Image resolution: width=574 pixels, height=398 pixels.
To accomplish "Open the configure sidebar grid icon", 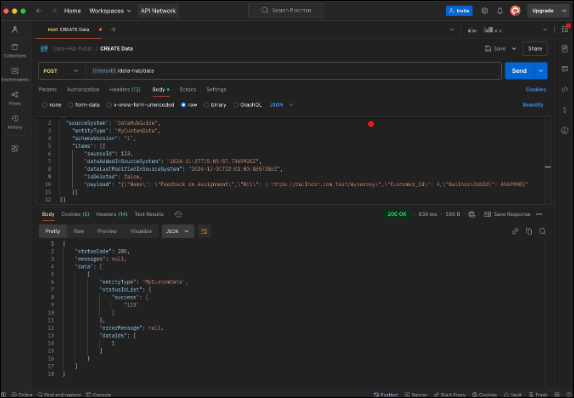I will click(15, 148).
